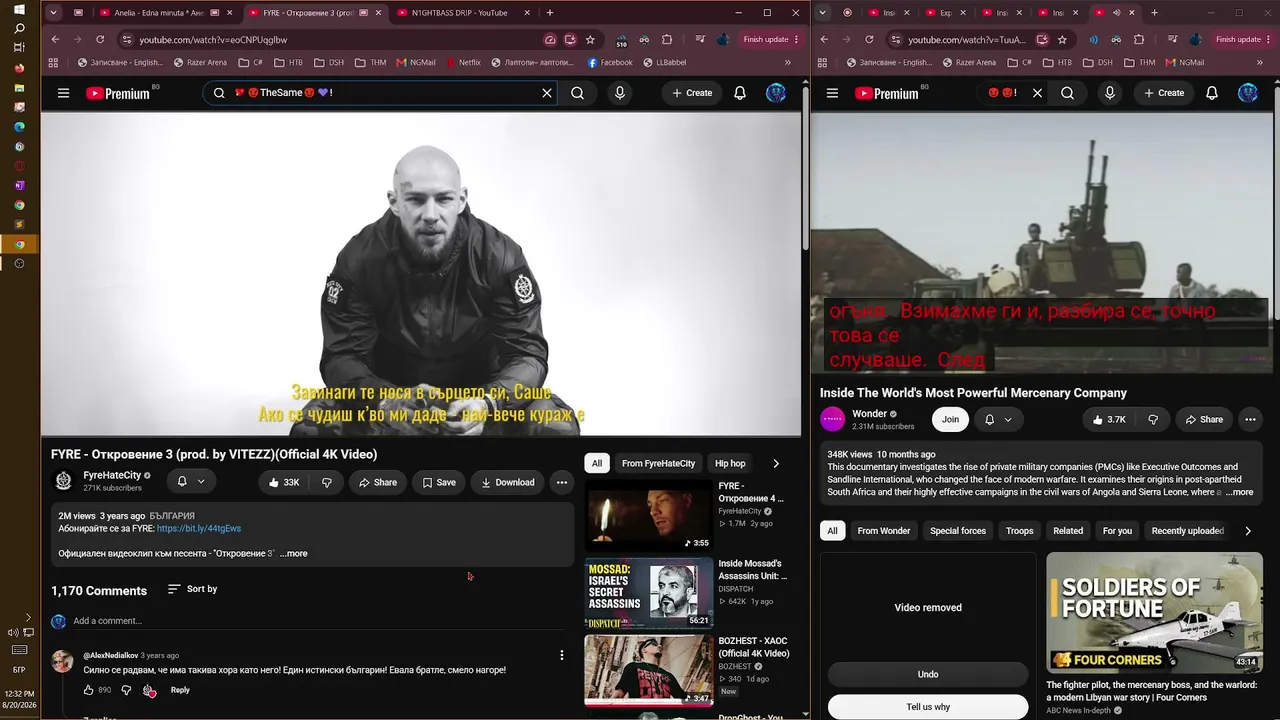Screen dimensions: 1280x720
Task: Click Undo on the removed video card
Action: (928, 674)
